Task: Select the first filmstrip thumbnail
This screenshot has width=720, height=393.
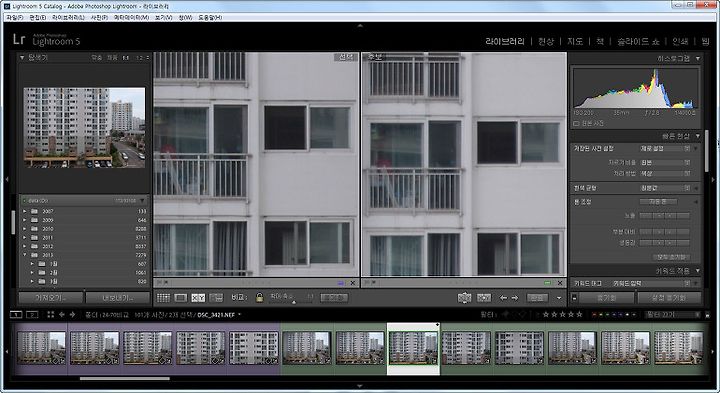Action: [x=41, y=348]
